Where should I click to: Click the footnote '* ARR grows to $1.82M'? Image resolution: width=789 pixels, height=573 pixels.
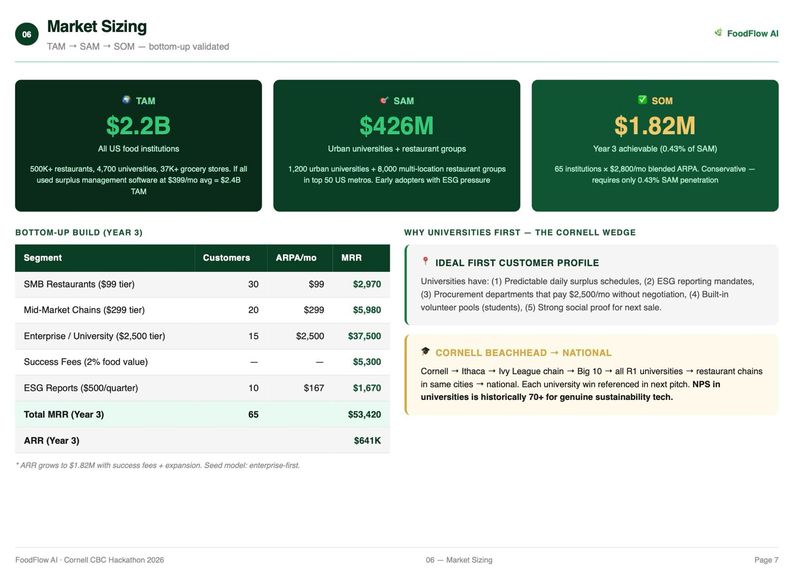point(157,465)
